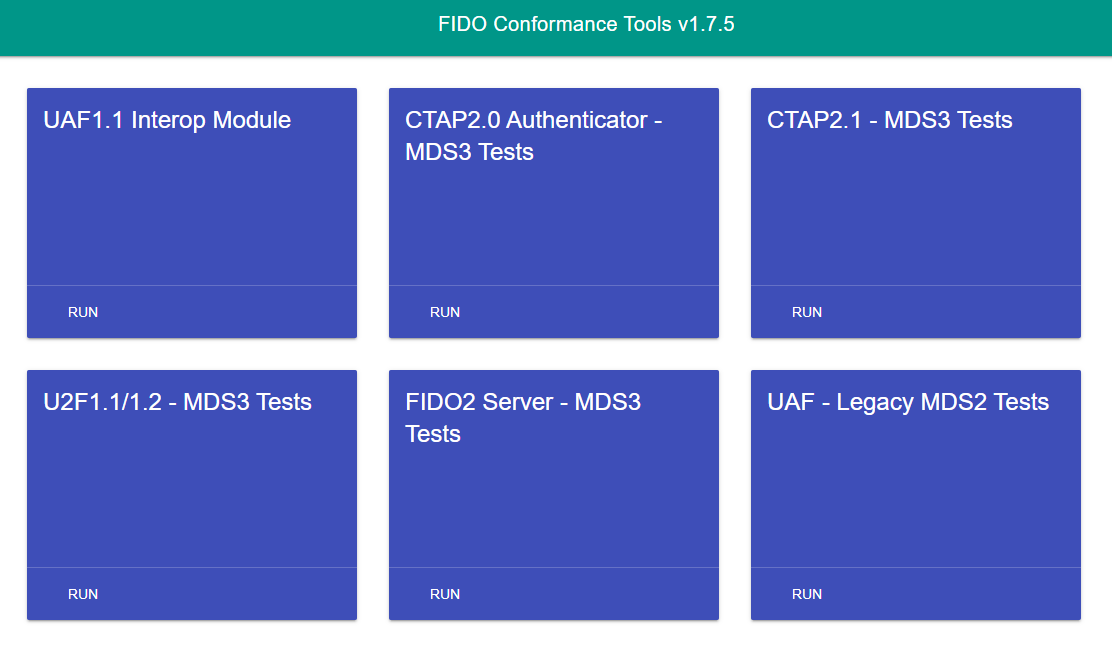Run CTAP2.0 Authenticator - MDS3 Tests
Screen dimensions: 1112x646
445,312
